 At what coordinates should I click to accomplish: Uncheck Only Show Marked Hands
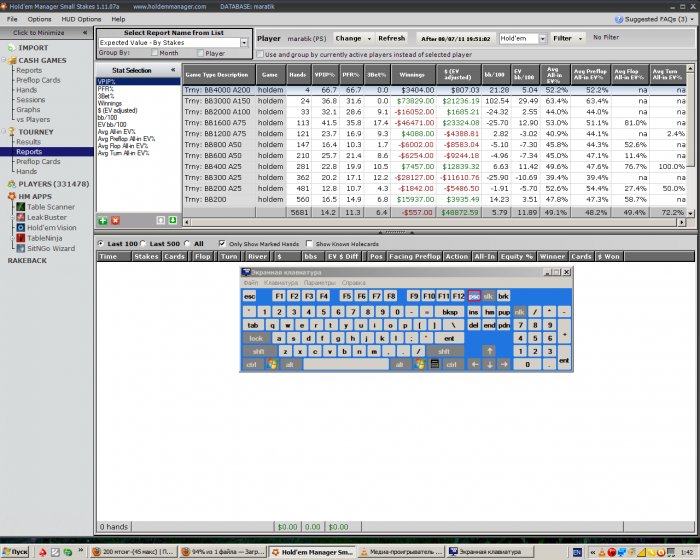[222, 243]
